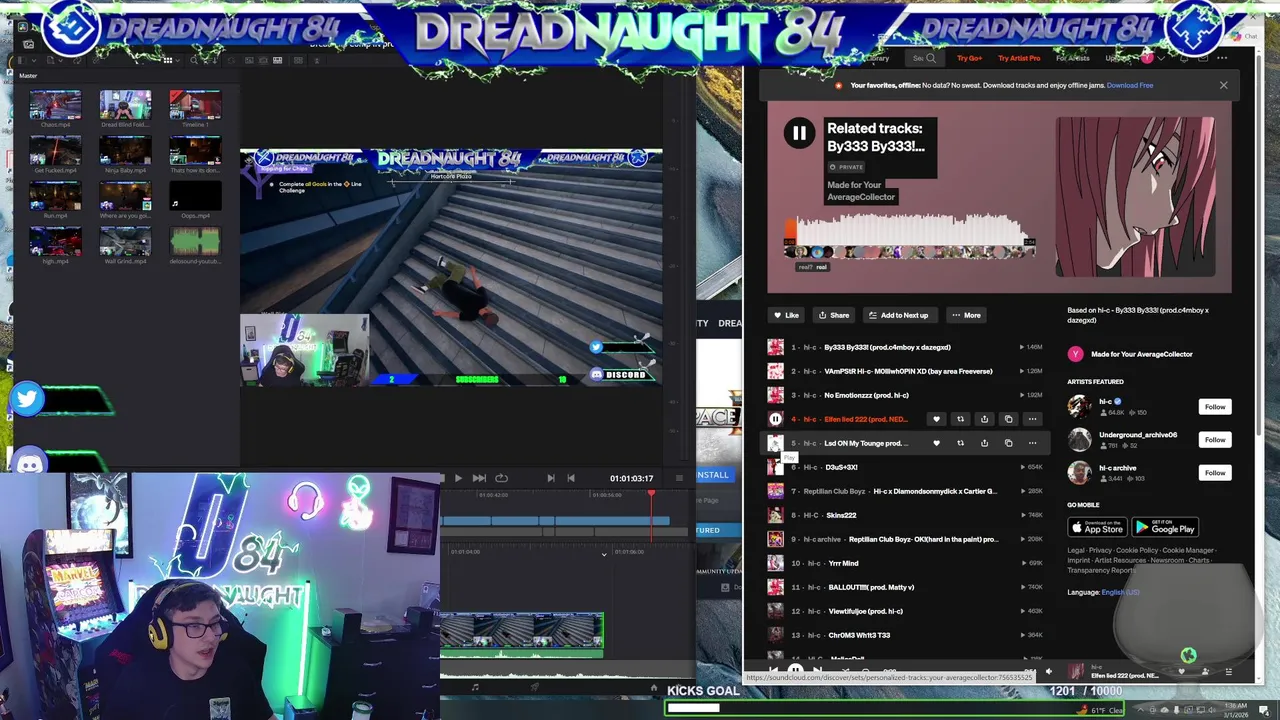Open Try Artist Pro in SoundCloud nav
Viewport: 1280px width, 720px height.
tap(1019, 58)
